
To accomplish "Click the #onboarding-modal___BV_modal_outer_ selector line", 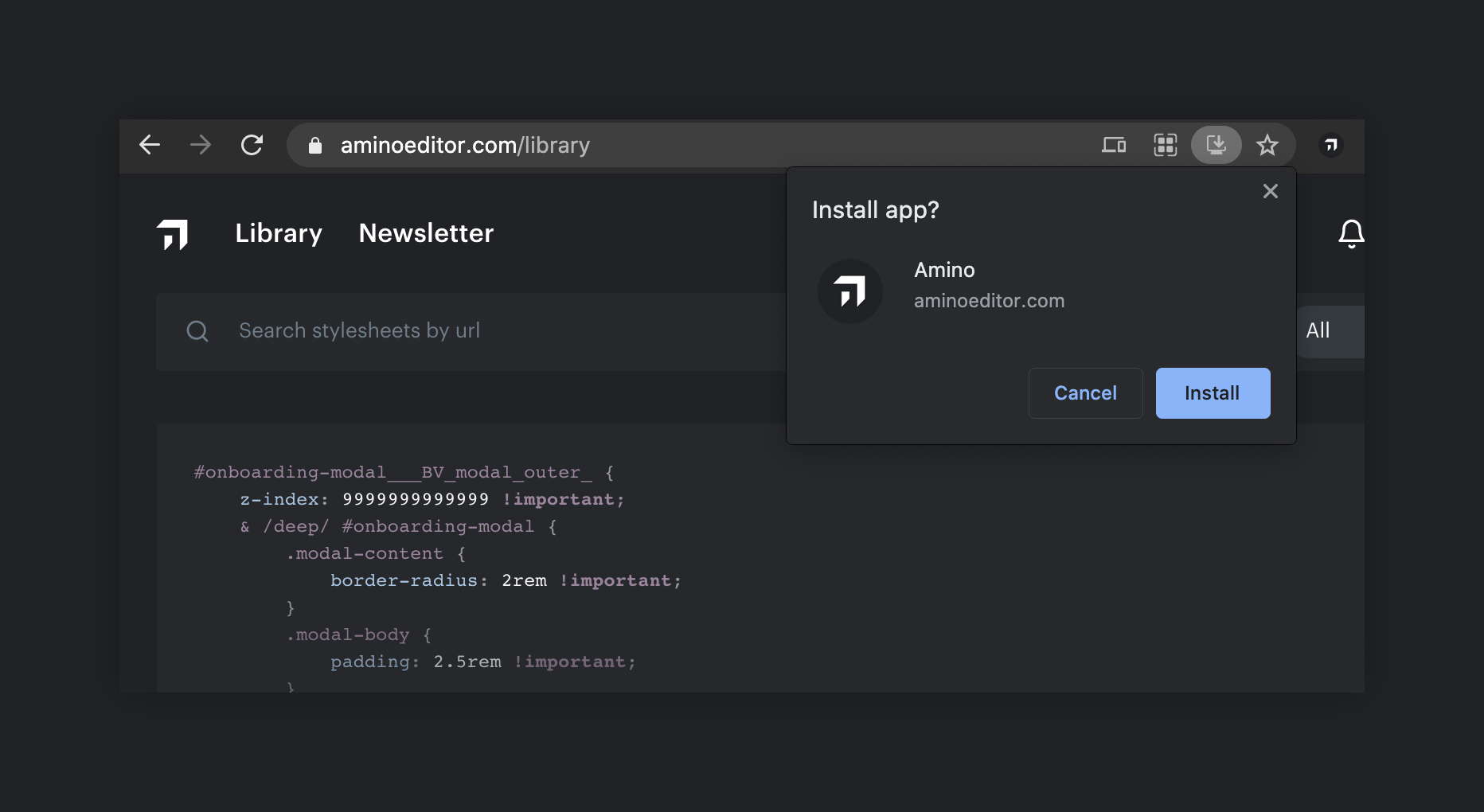I will click(x=404, y=472).
